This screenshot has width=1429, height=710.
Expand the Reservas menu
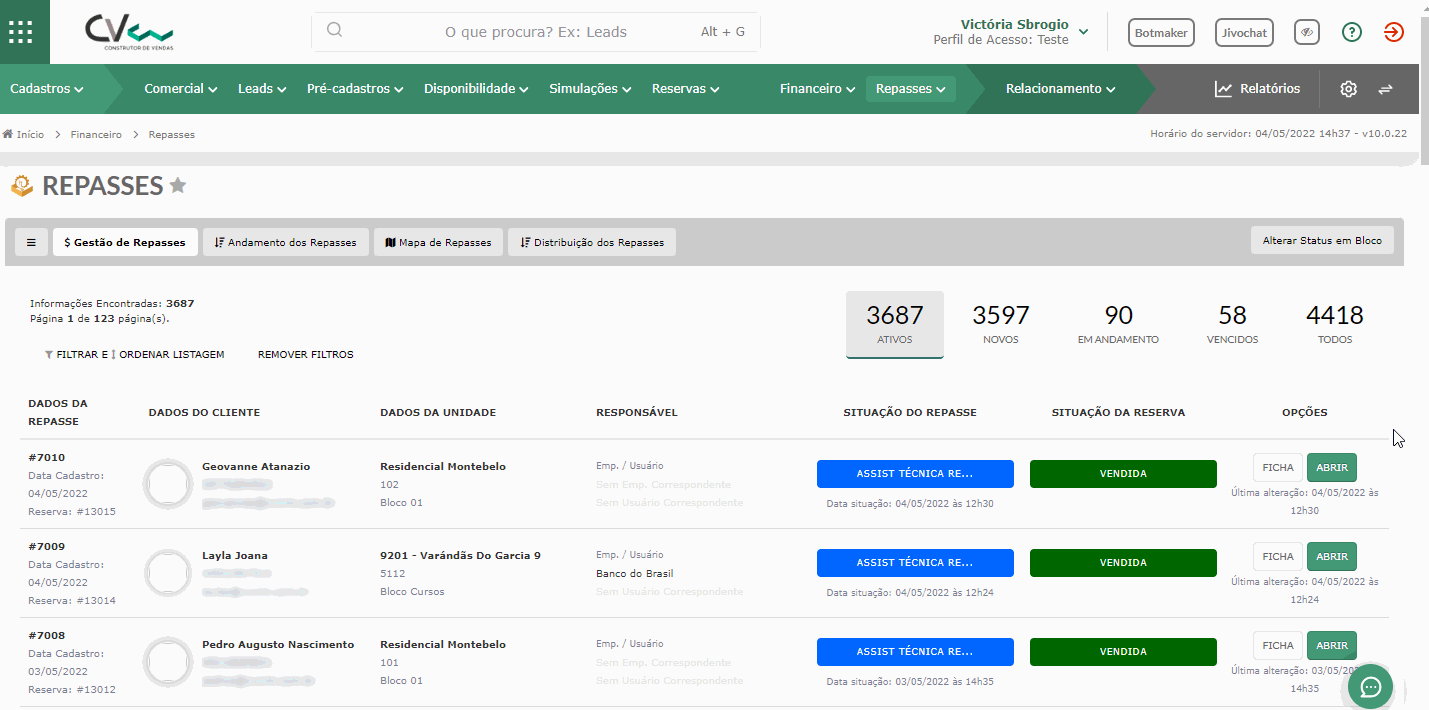pos(686,89)
